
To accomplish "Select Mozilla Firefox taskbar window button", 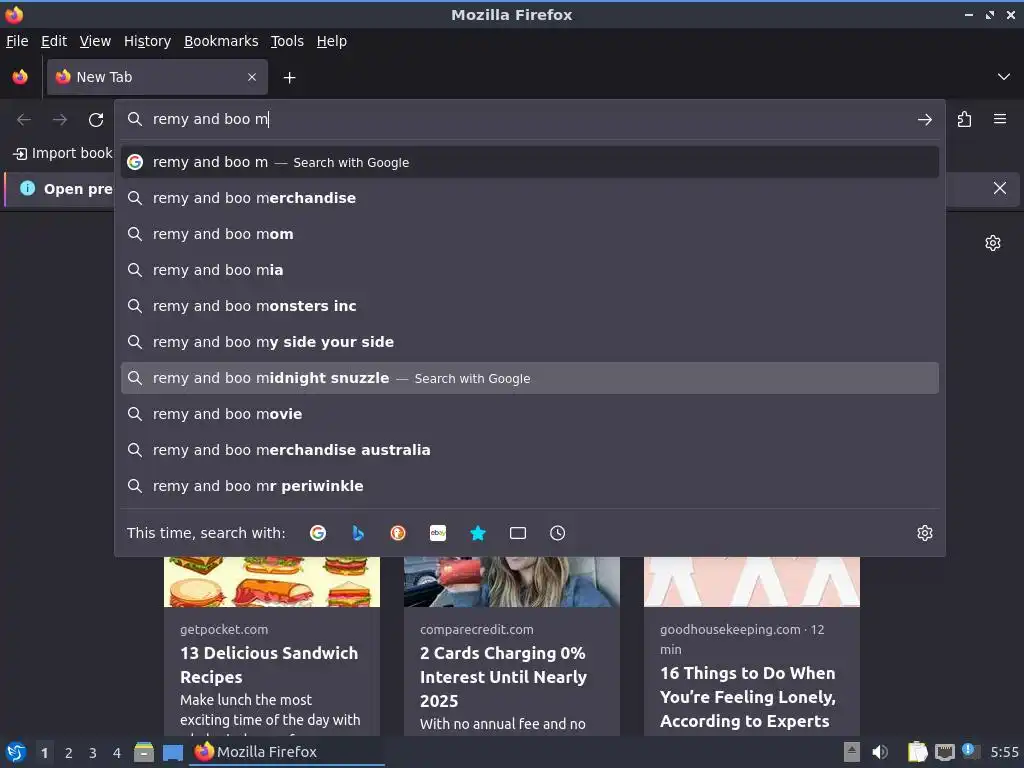I will click(287, 752).
